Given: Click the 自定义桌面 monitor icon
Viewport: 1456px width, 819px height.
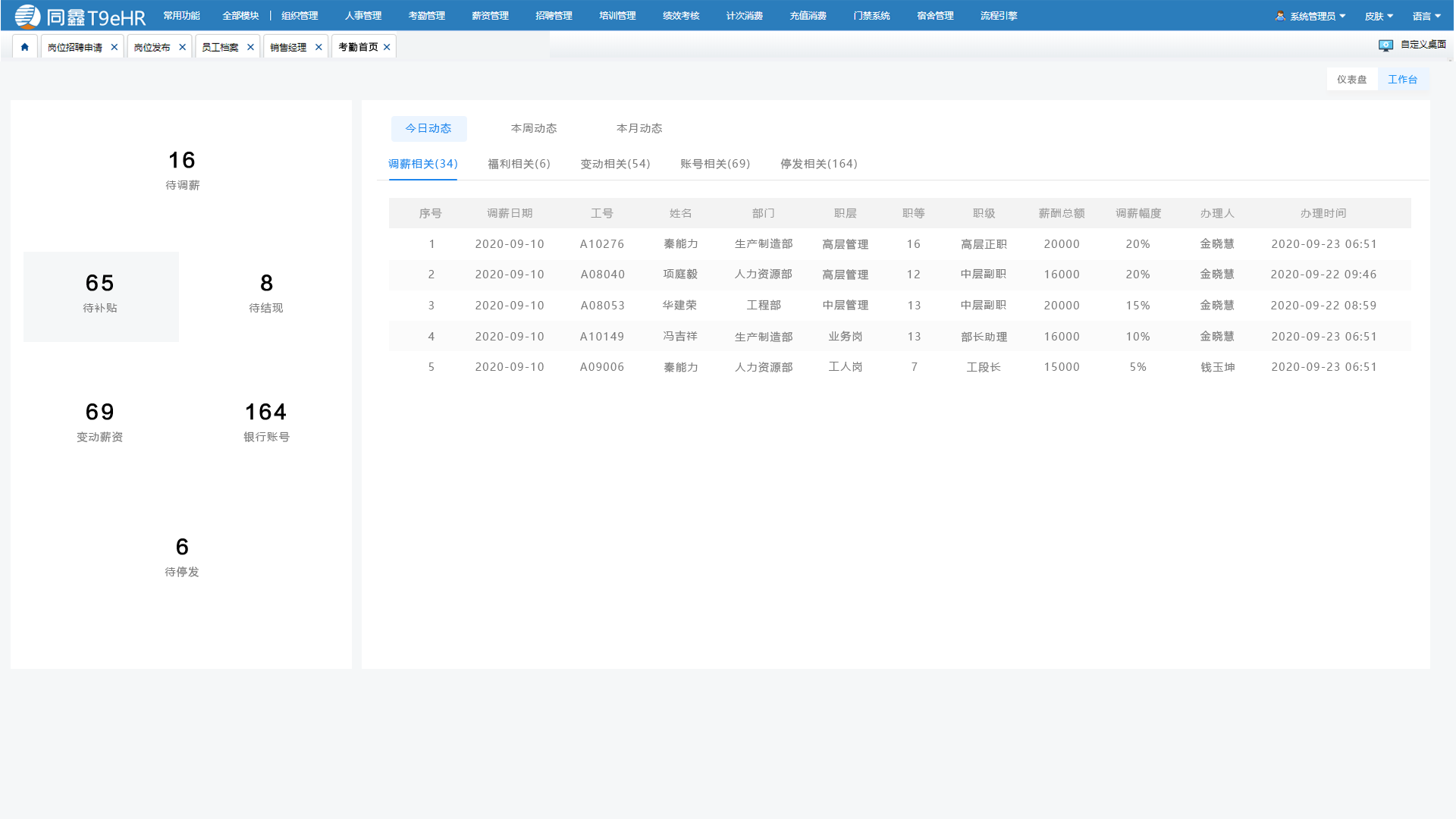Looking at the screenshot, I should (1385, 45).
